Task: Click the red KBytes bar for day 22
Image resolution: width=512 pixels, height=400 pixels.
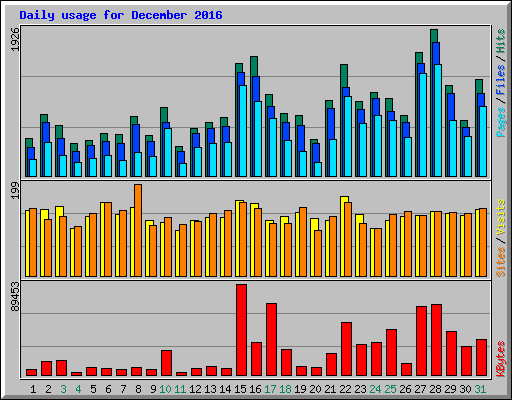Action: coord(347,349)
